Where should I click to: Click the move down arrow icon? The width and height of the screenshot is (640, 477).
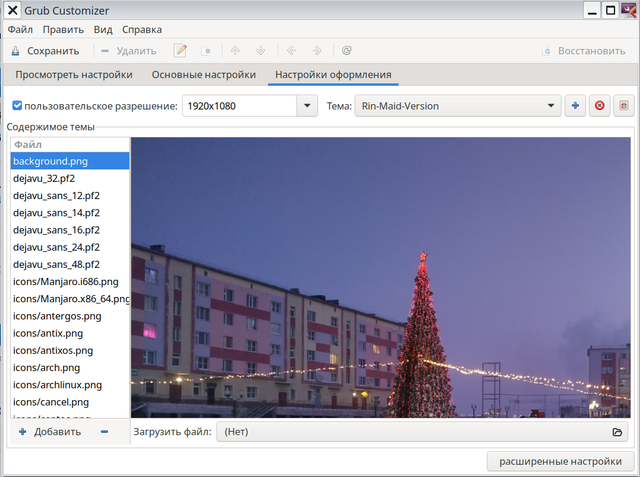260,51
